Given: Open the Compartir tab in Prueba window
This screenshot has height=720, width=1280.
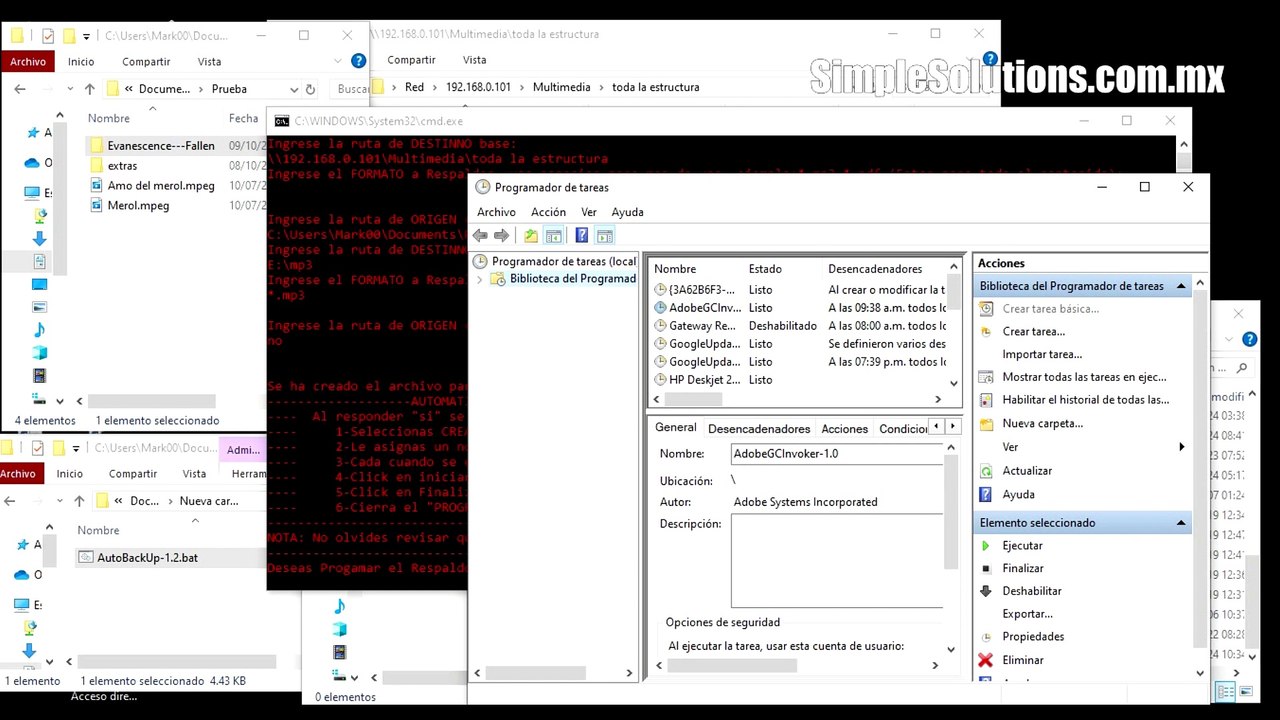Looking at the screenshot, I should pos(148,62).
